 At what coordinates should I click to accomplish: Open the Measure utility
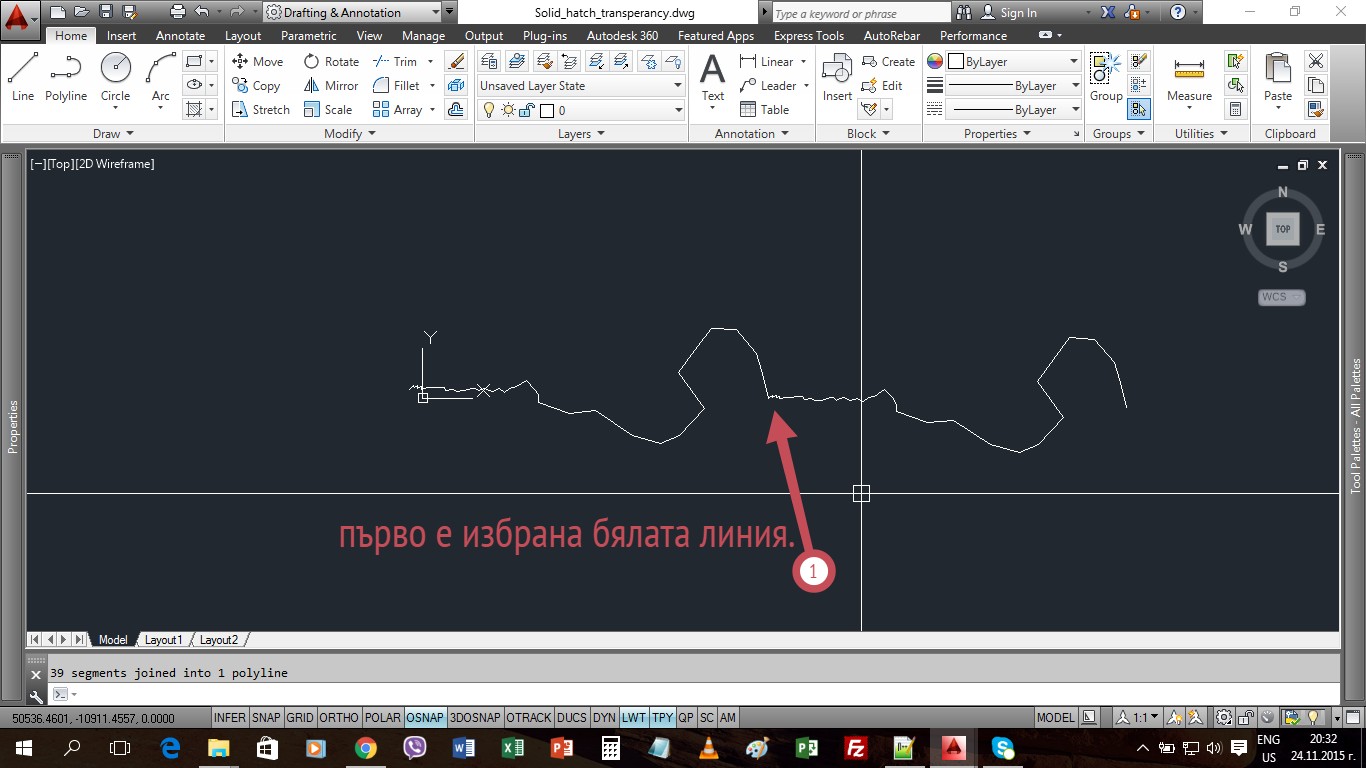coord(1189,78)
